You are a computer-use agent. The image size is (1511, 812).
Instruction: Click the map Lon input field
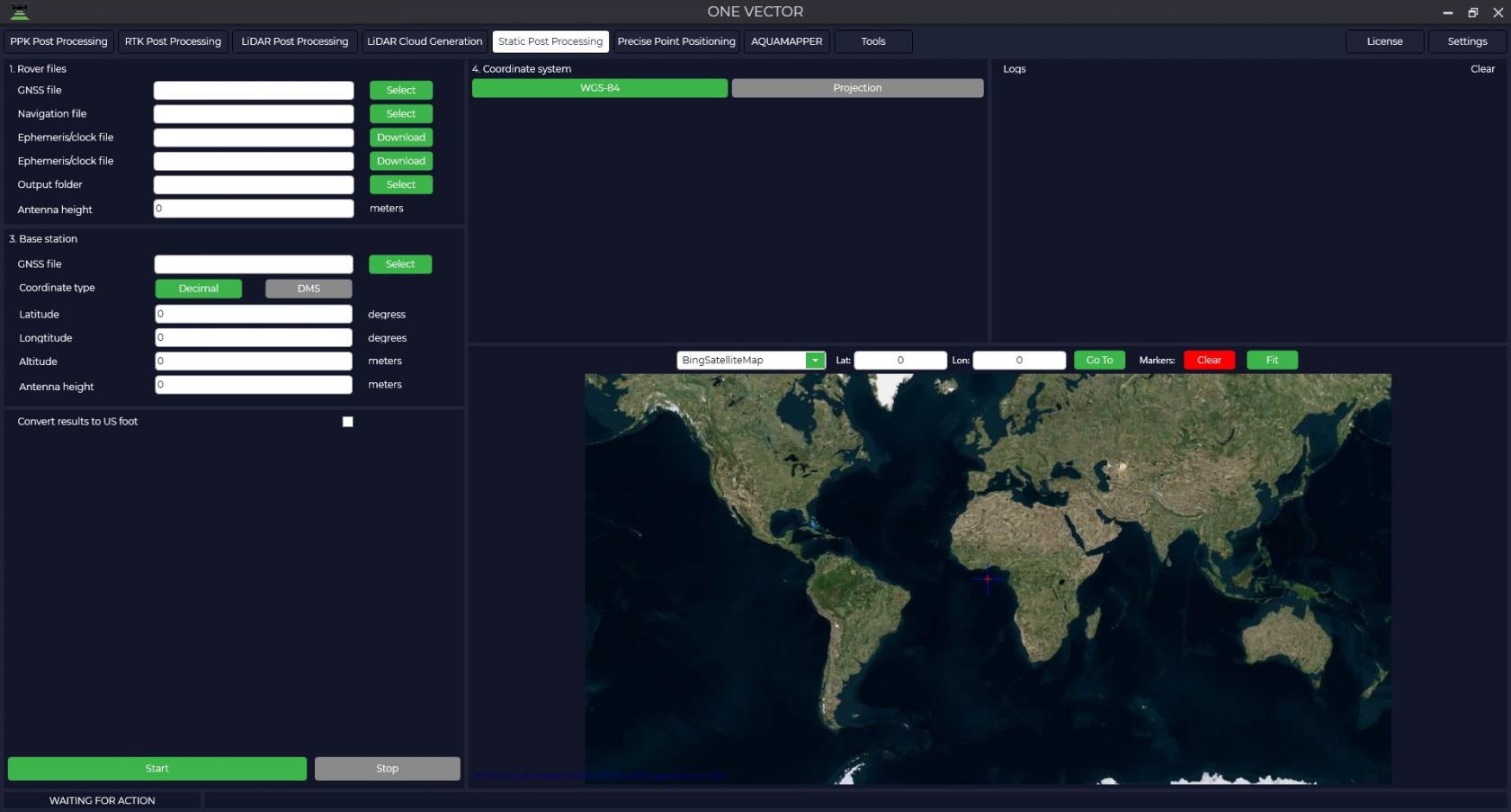point(1019,360)
